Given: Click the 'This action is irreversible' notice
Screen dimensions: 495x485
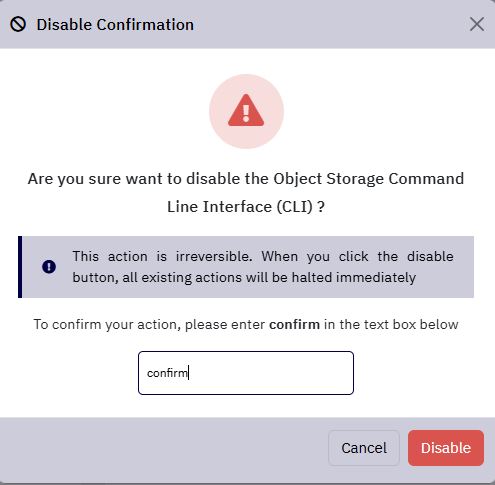Looking at the screenshot, I should 246,267.
